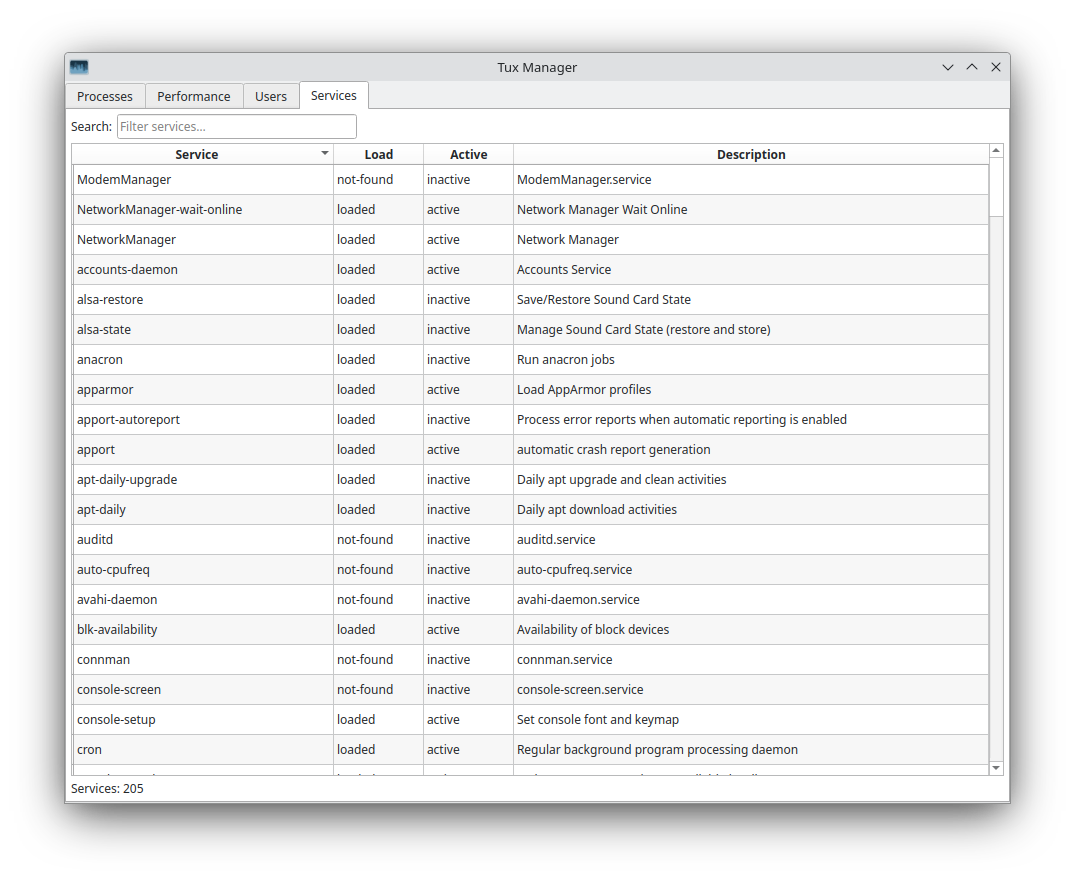This screenshot has width=1075, height=880.
Task: Open the Performance tab
Action: (x=193, y=96)
